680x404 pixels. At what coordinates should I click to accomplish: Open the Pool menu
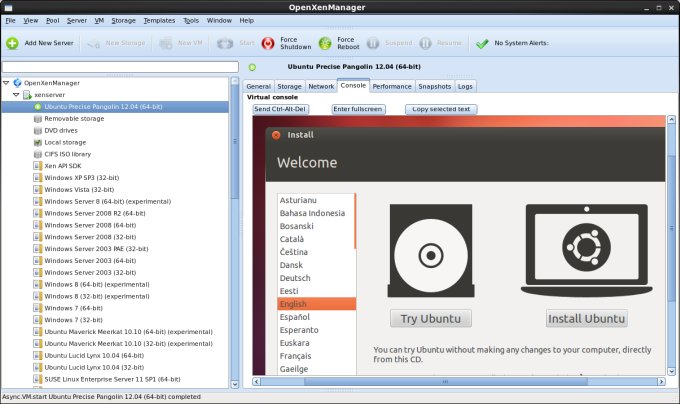click(x=52, y=20)
